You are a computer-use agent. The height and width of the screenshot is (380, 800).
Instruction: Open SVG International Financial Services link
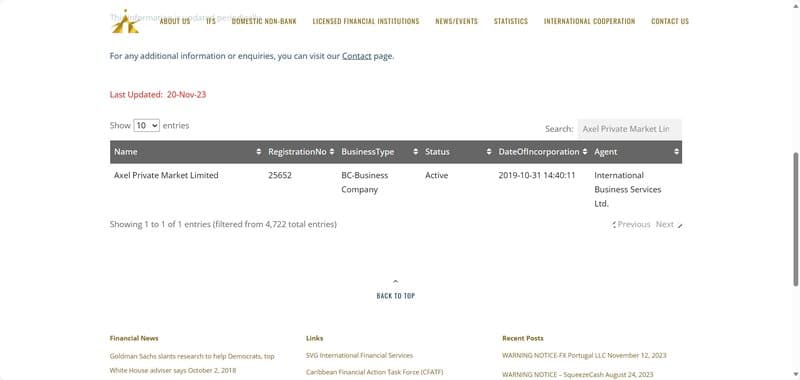pyautogui.click(x=359, y=356)
